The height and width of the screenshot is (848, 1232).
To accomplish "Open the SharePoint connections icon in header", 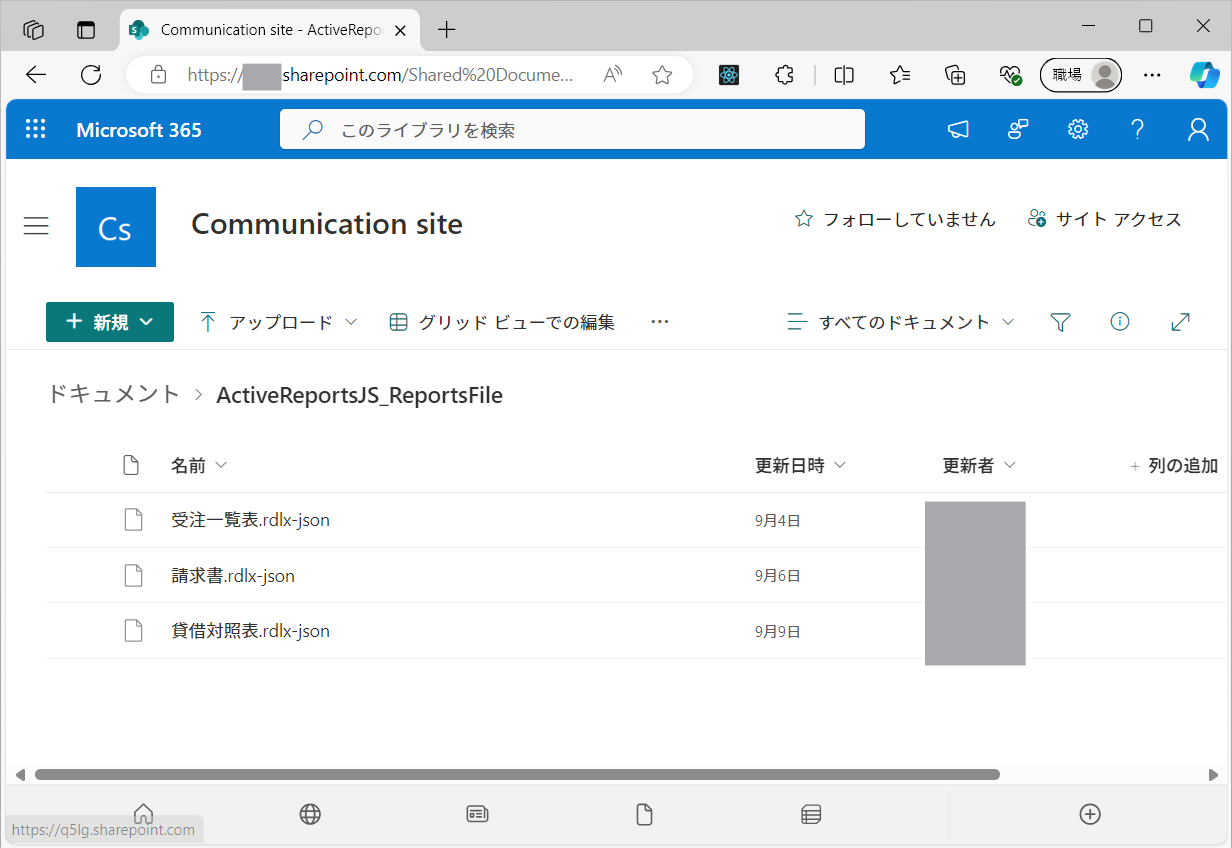I will click(x=1018, y=129).
